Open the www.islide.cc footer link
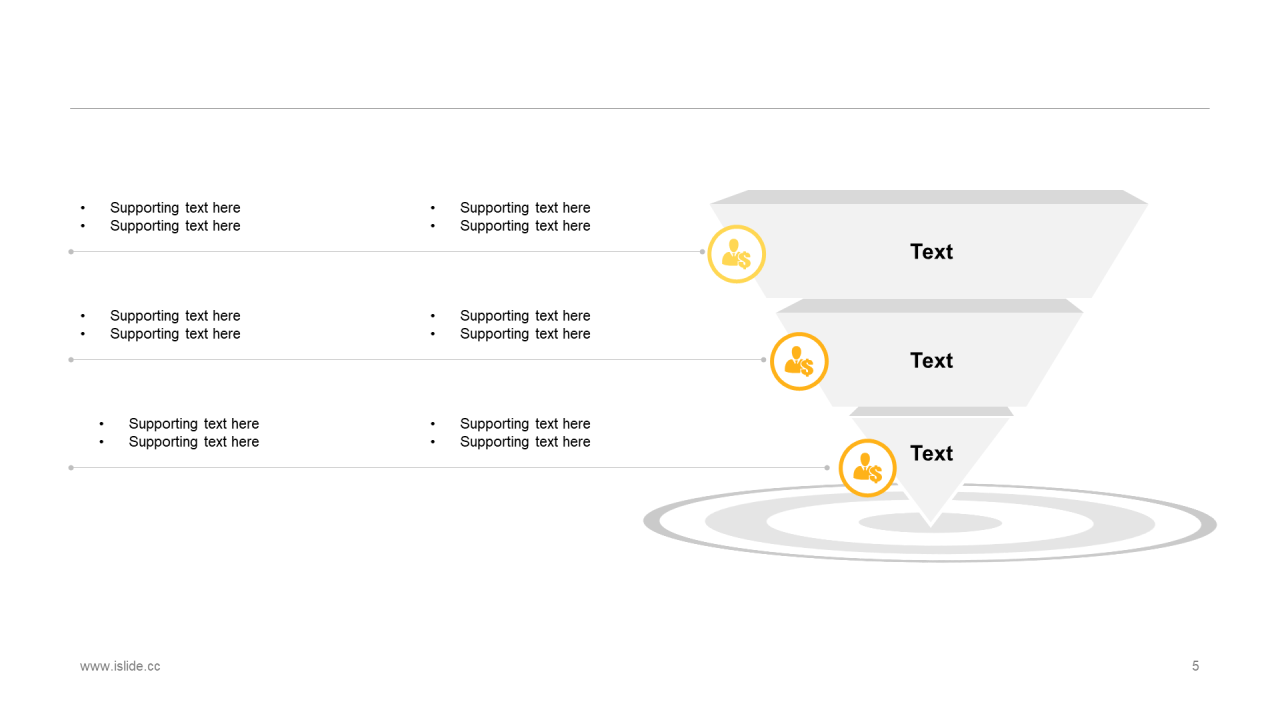The height and width of the screenshot is (720, 1280). 120,666
